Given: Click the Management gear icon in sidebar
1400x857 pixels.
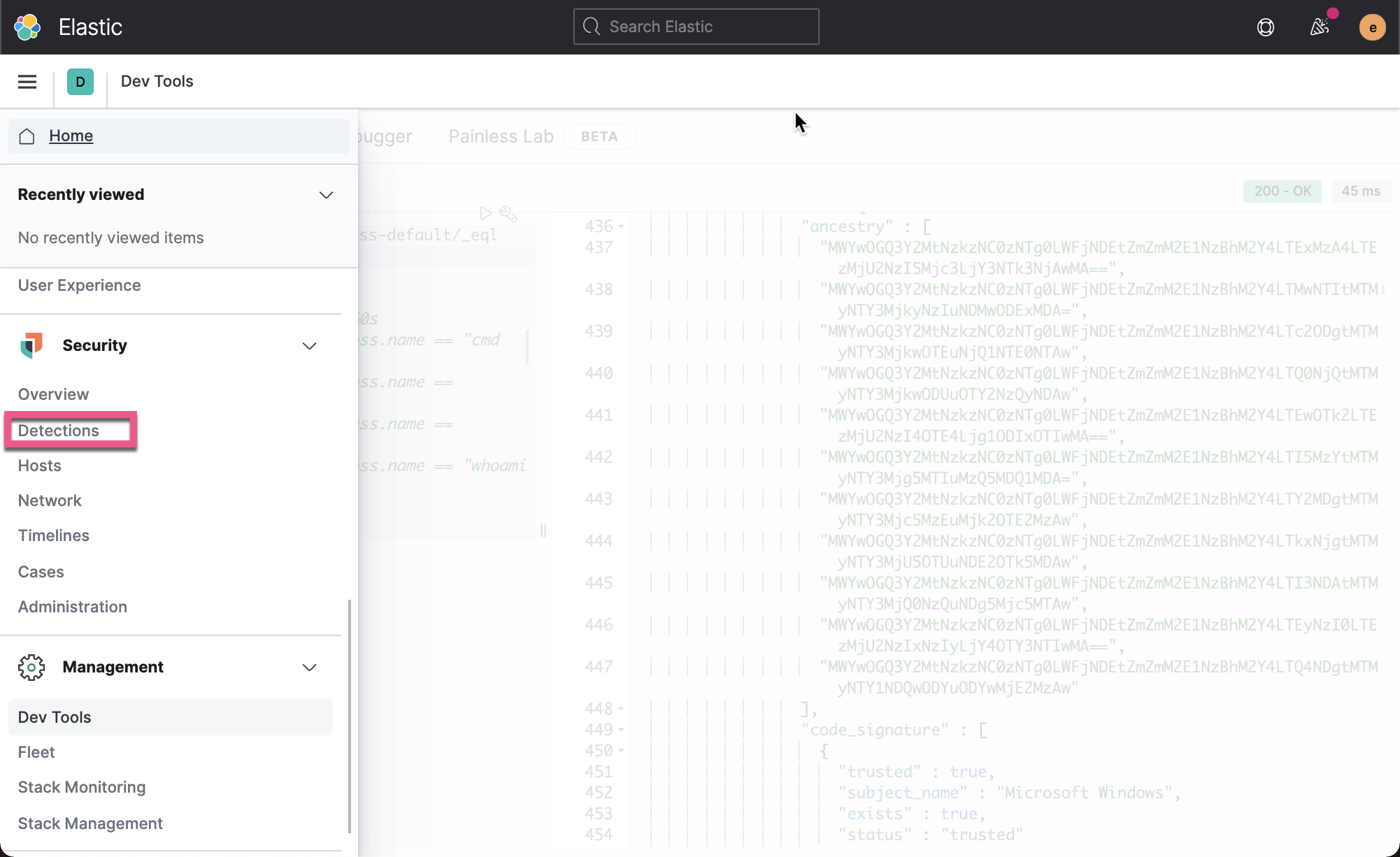Looking at the screenshot, I should (x=31, y=668).
